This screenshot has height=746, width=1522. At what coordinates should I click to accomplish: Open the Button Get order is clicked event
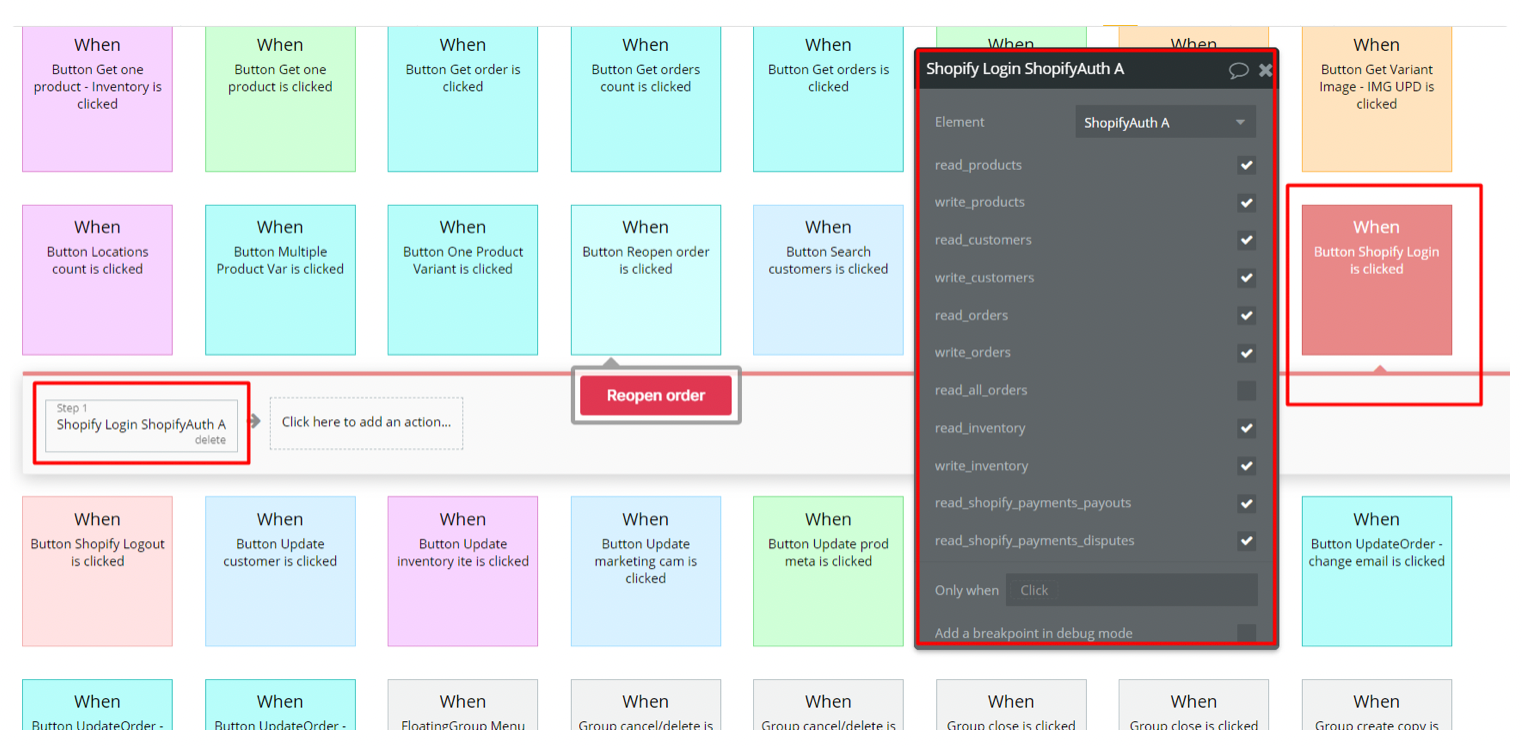[463, 98]
